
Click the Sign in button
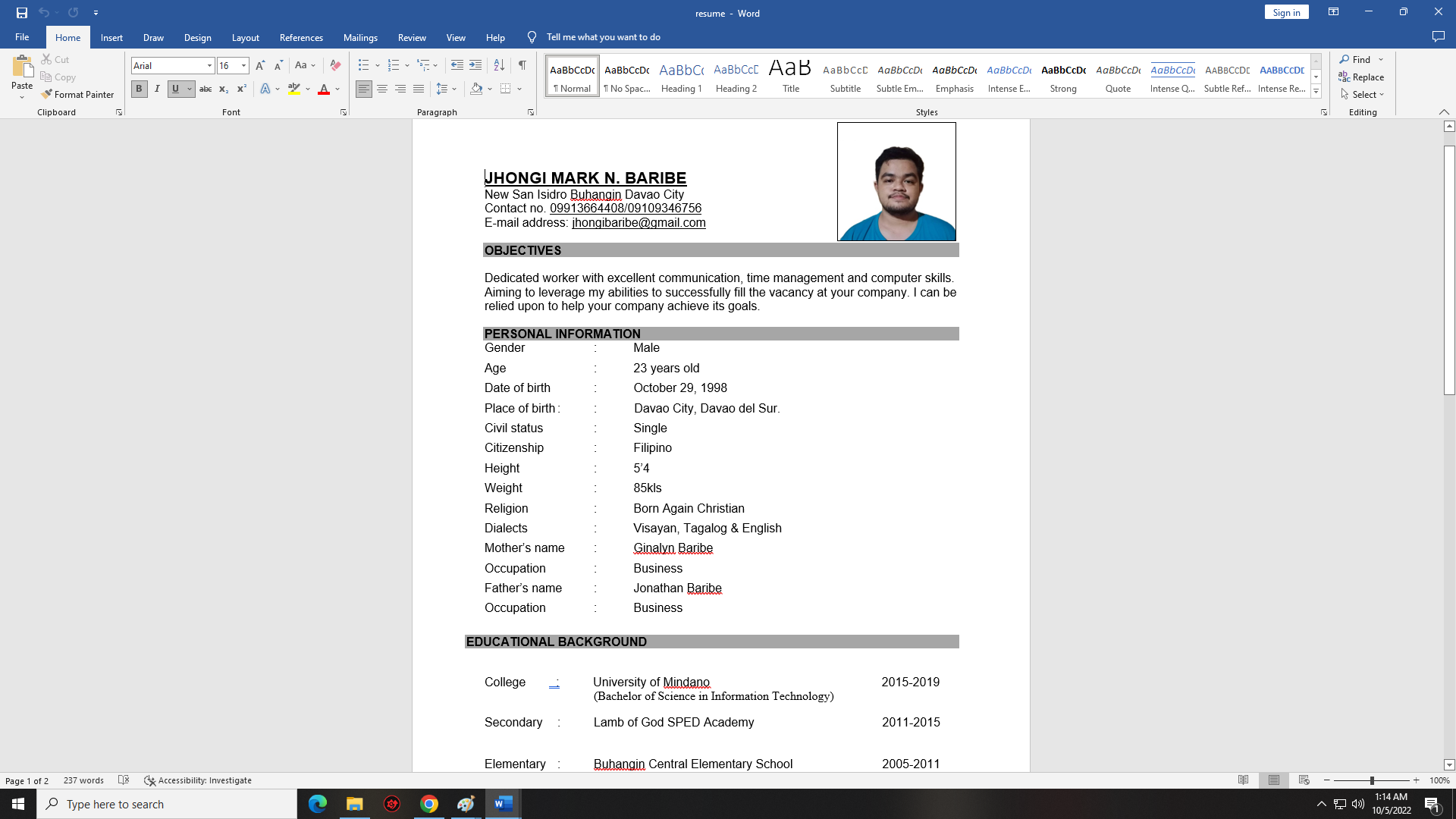[x=1286, y=12]
